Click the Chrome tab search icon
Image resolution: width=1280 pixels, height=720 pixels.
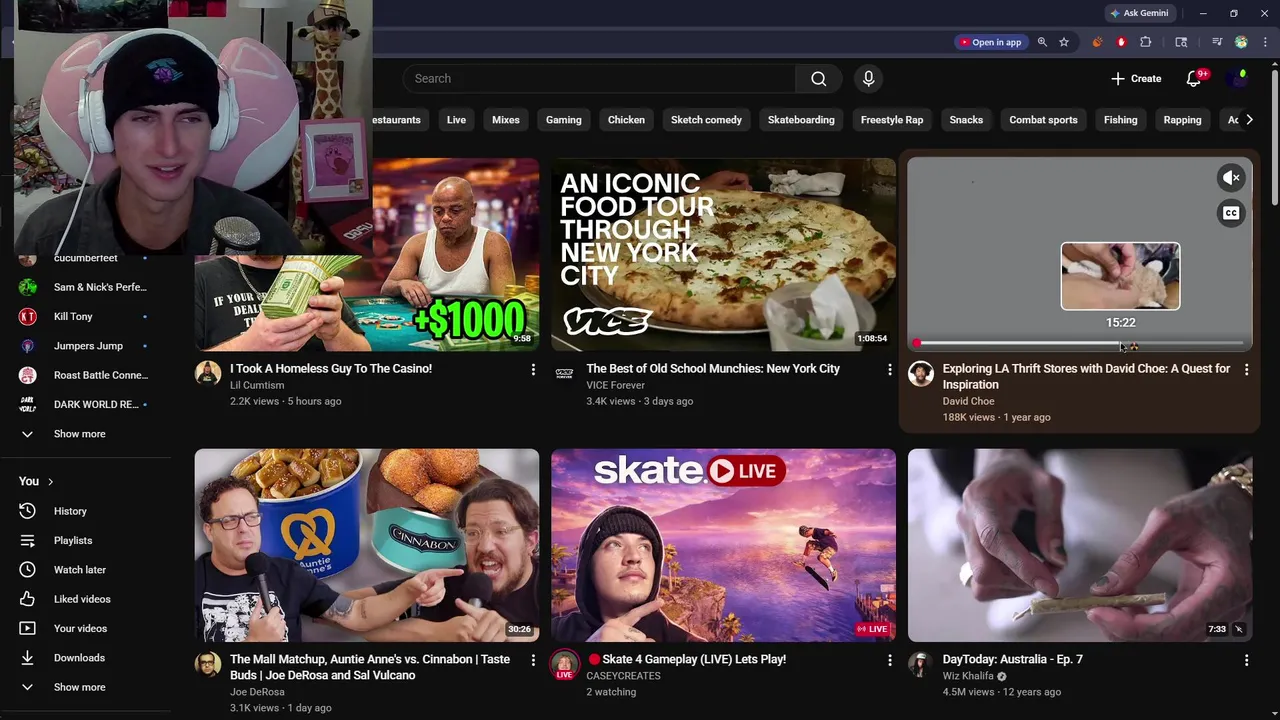(x=1181, y=42)
